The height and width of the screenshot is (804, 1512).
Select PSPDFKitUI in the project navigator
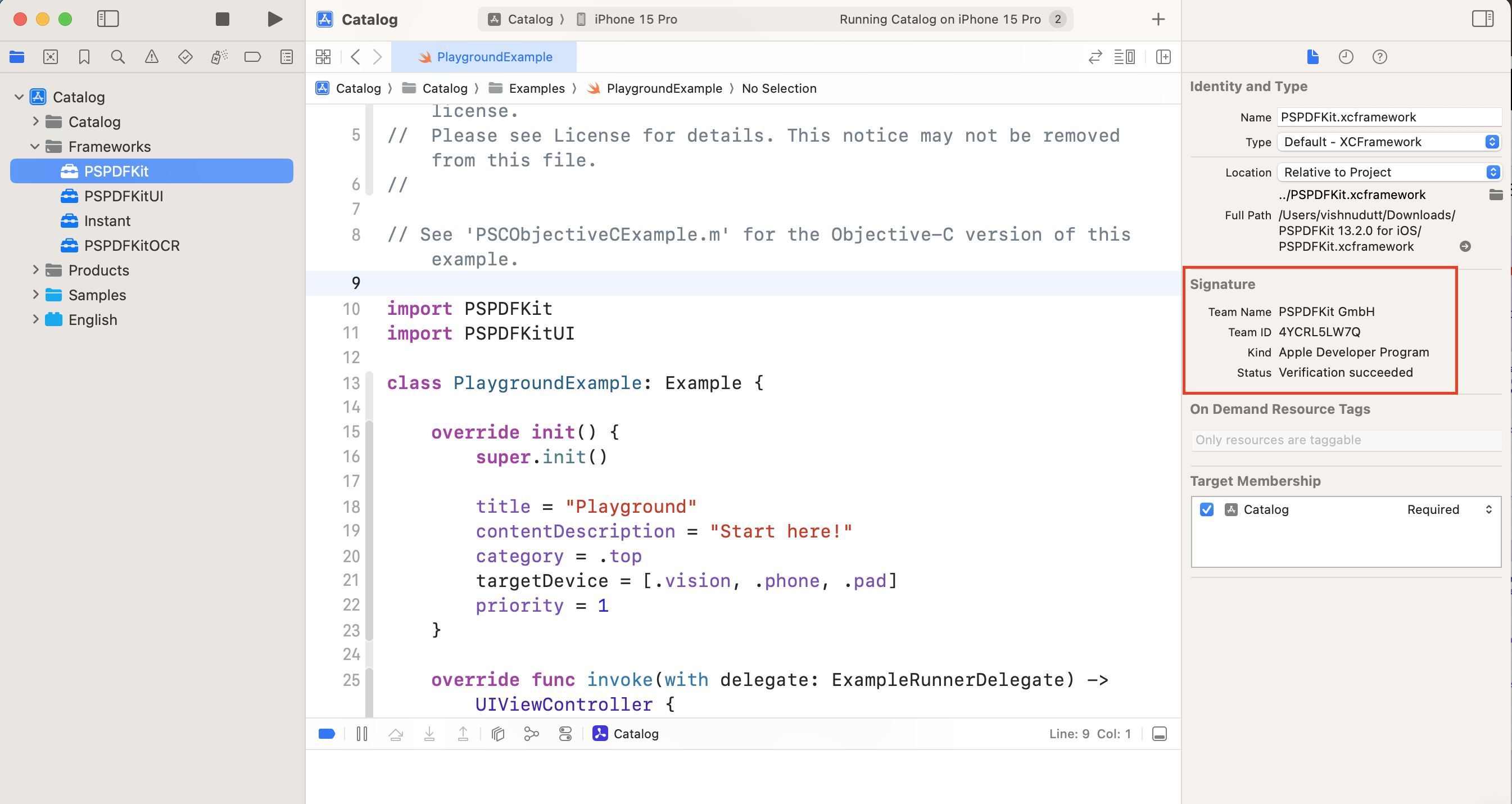pos(123,196)
